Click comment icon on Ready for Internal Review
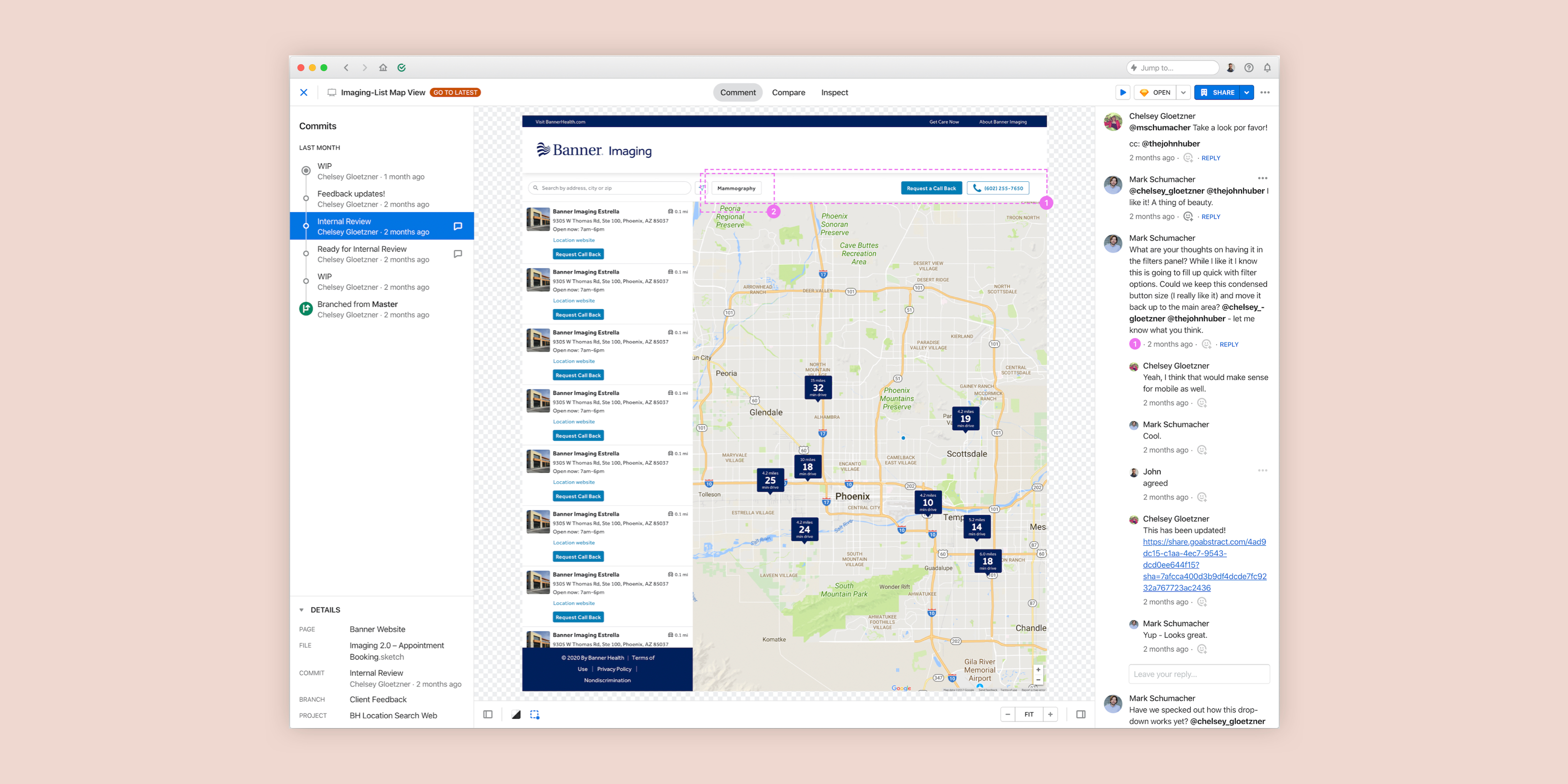The image size is (1568, 784). tap(458, 254)
